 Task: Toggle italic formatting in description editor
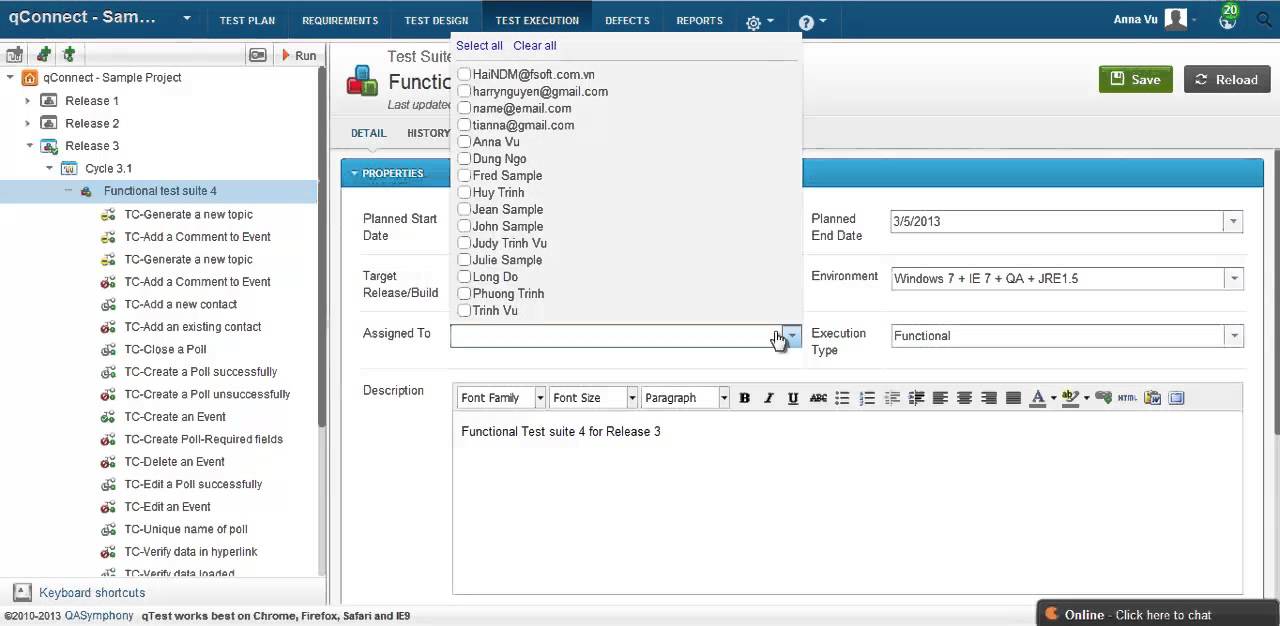coord(768,398)
